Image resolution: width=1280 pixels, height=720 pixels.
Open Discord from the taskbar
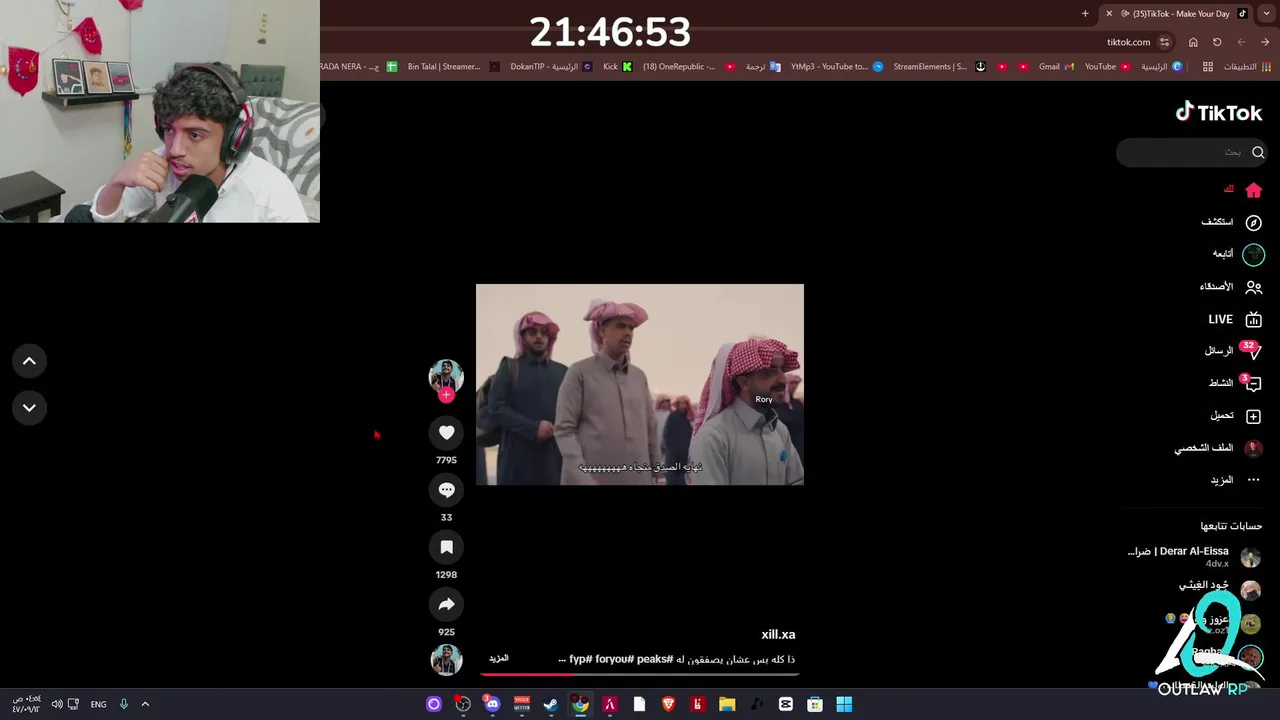pyautogui.click(x=492, y=704)
